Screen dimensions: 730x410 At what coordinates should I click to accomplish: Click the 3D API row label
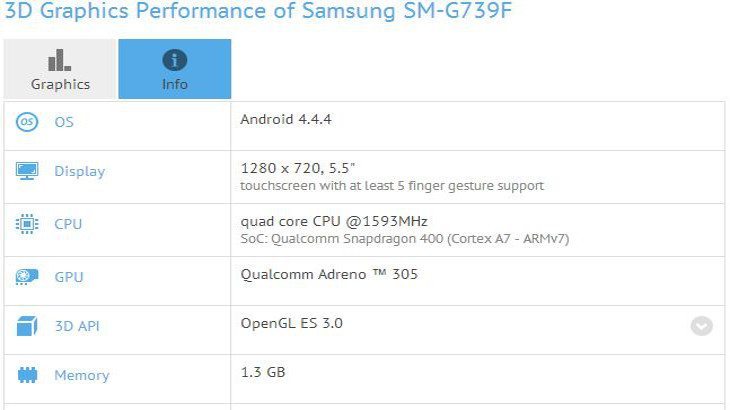pos(77,326)
